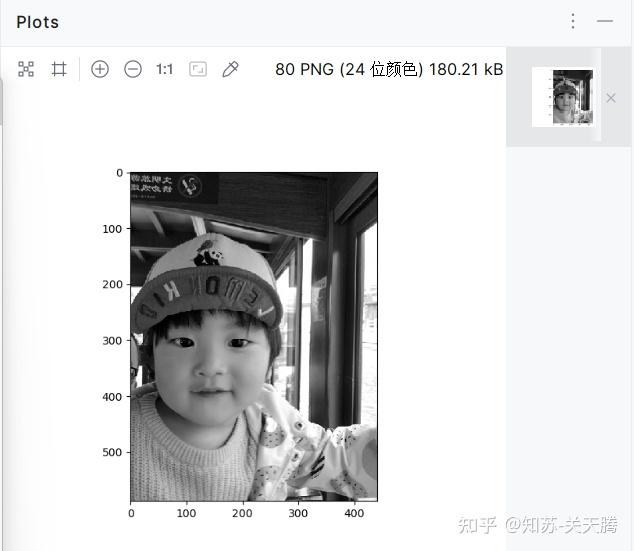Hide the Plots tool window
The height and width of the screenshot is (551, 634).
tap(605, 21)
